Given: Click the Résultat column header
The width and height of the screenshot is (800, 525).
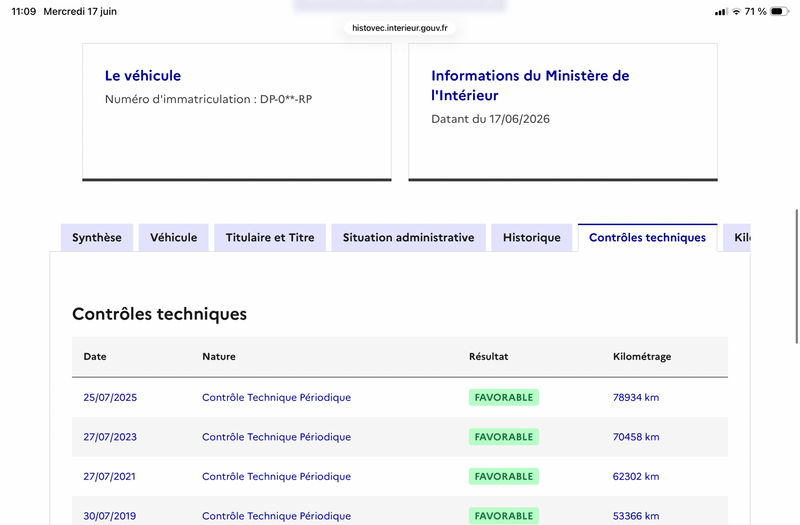Looking at the screenshot, I should pos(489,357).
